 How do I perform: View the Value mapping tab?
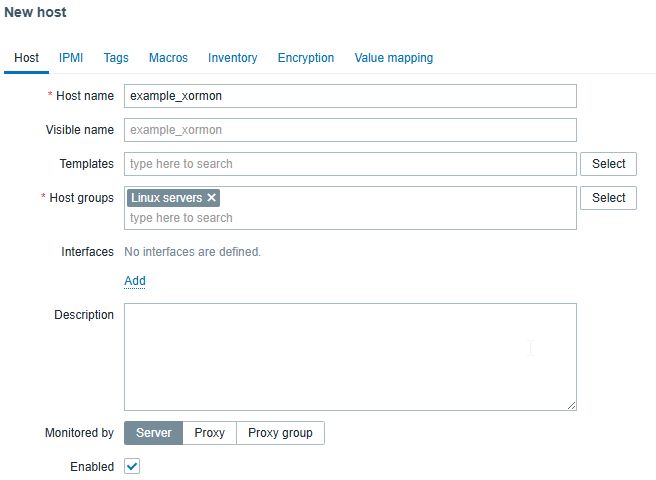(x=393, y=58)
